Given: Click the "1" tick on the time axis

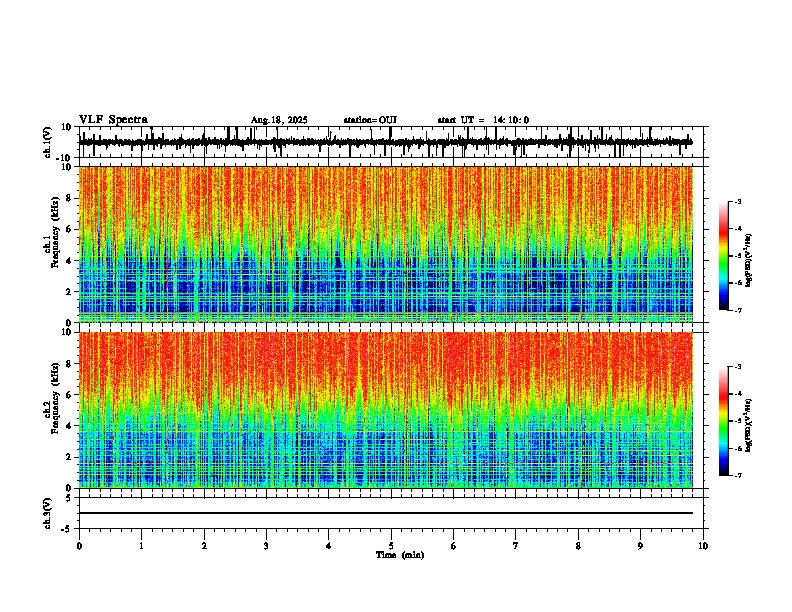Looking at the screenshot, I should click(141, 546).
